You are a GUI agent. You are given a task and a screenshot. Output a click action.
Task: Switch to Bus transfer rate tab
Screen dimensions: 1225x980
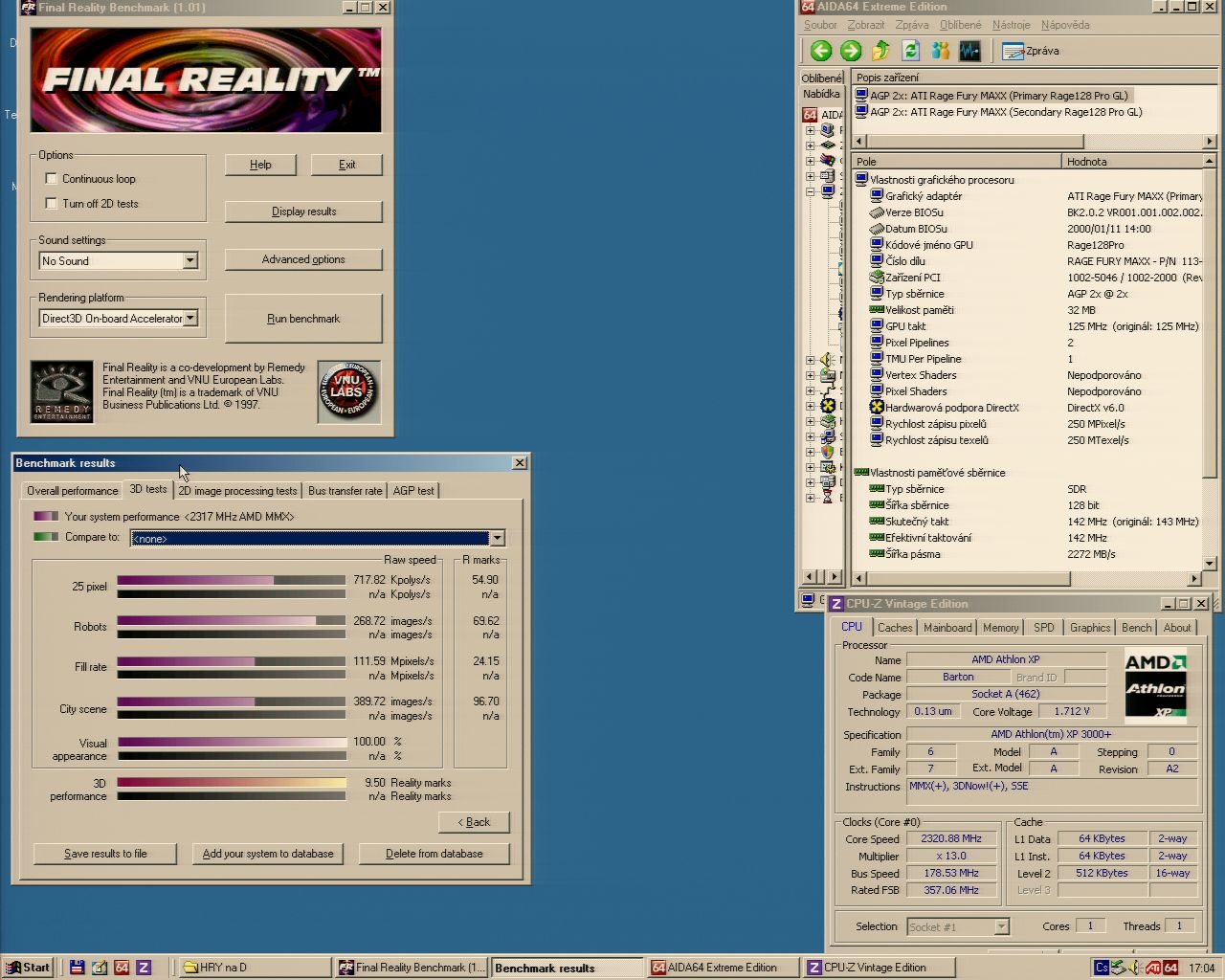pyautogui.click(x=345, y=491)
